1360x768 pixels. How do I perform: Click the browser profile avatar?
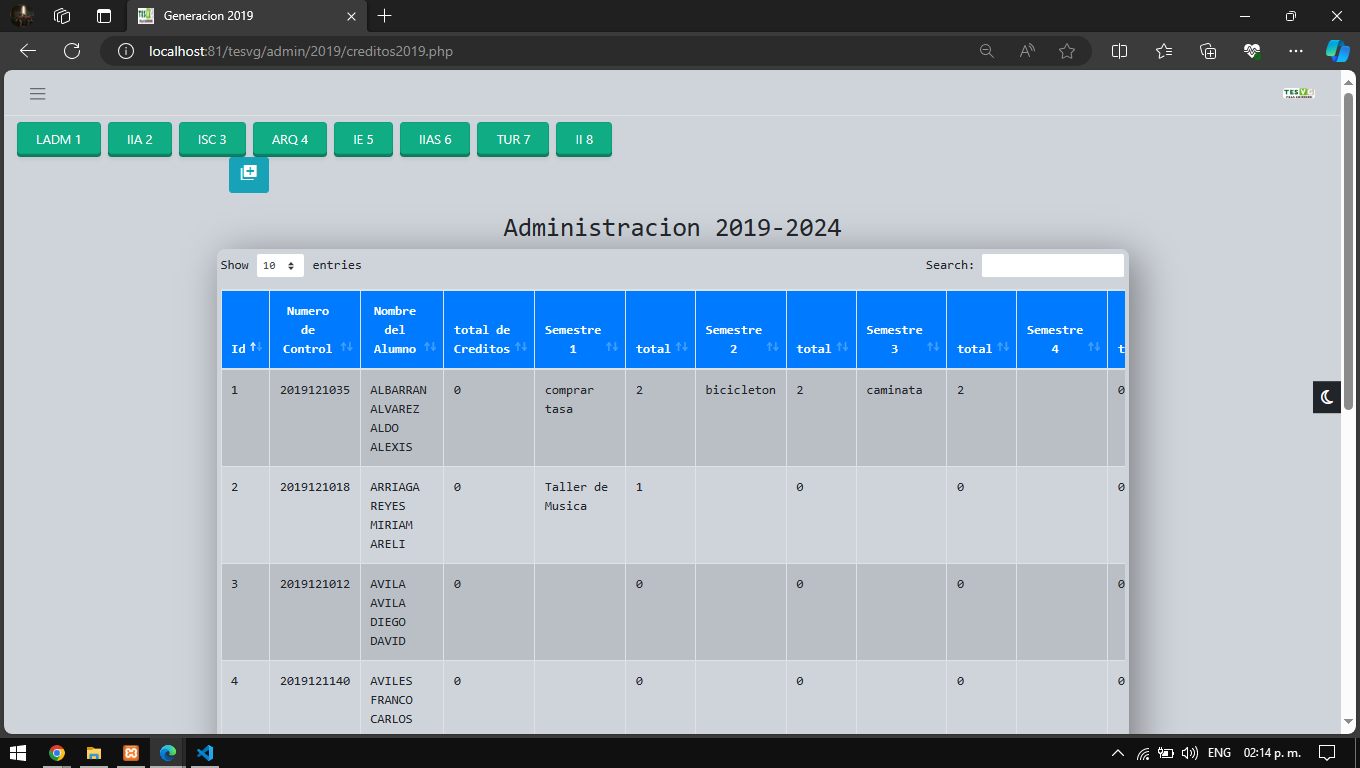pos(22,16)
